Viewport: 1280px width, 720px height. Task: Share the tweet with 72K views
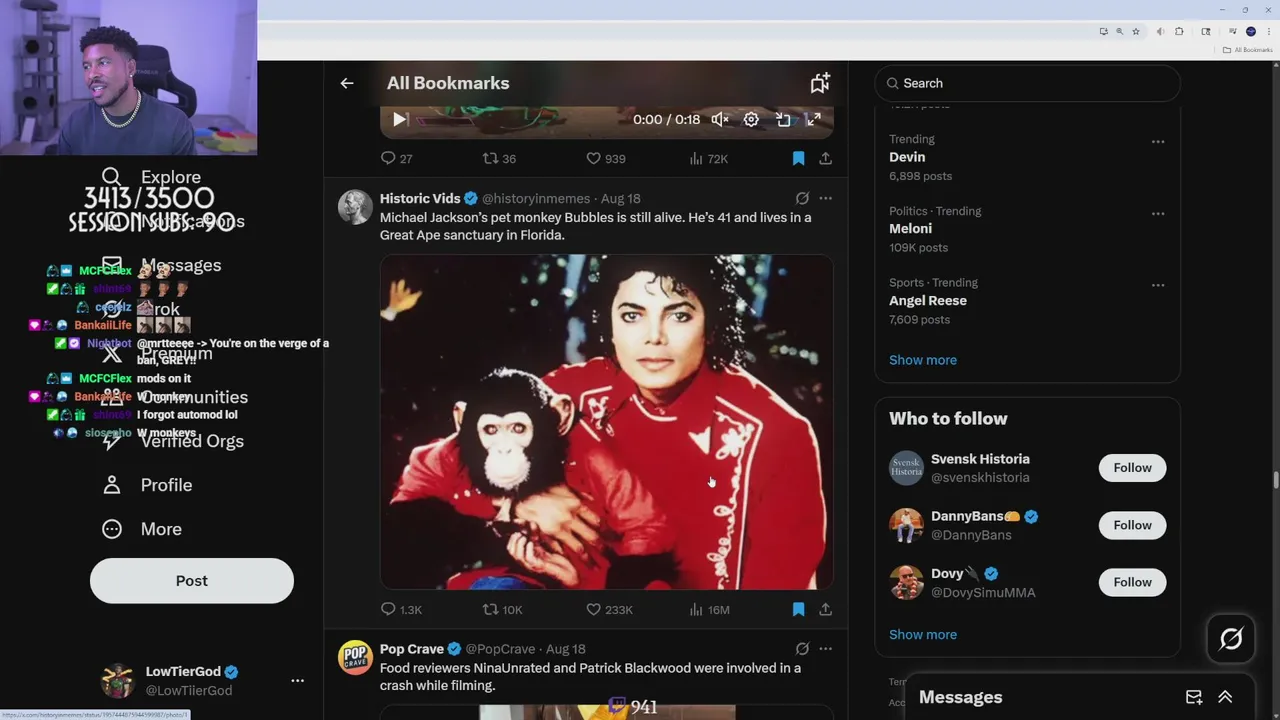coord(825,158)
